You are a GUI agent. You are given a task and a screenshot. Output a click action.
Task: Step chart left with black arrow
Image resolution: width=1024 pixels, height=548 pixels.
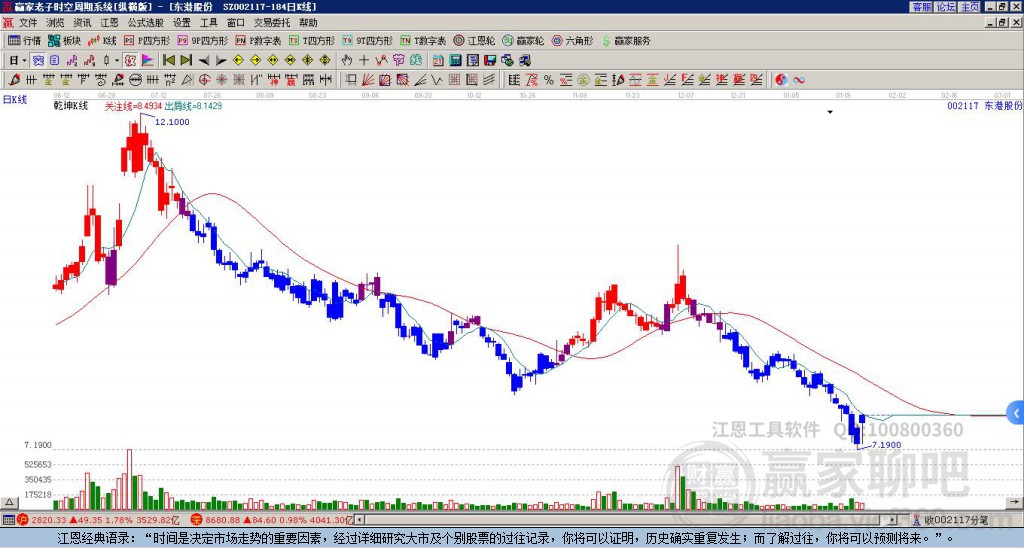[x=204, y=61]
